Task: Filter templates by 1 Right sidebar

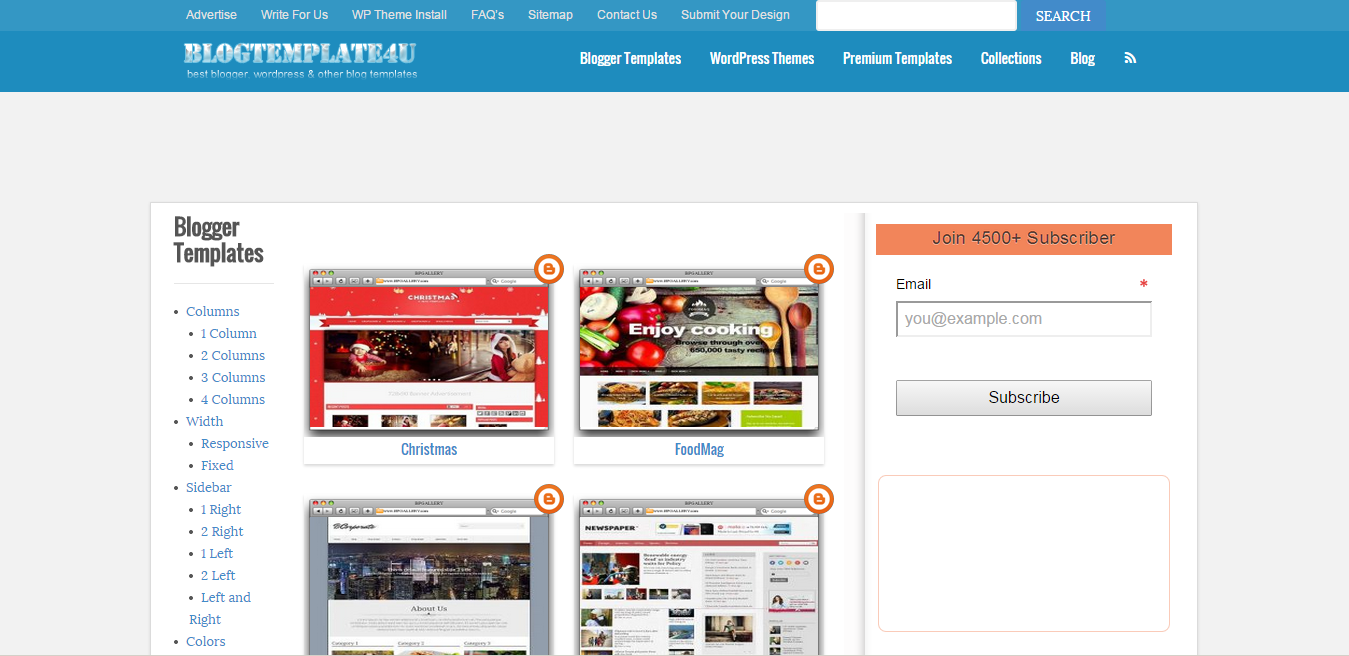Action: point(221,509)
